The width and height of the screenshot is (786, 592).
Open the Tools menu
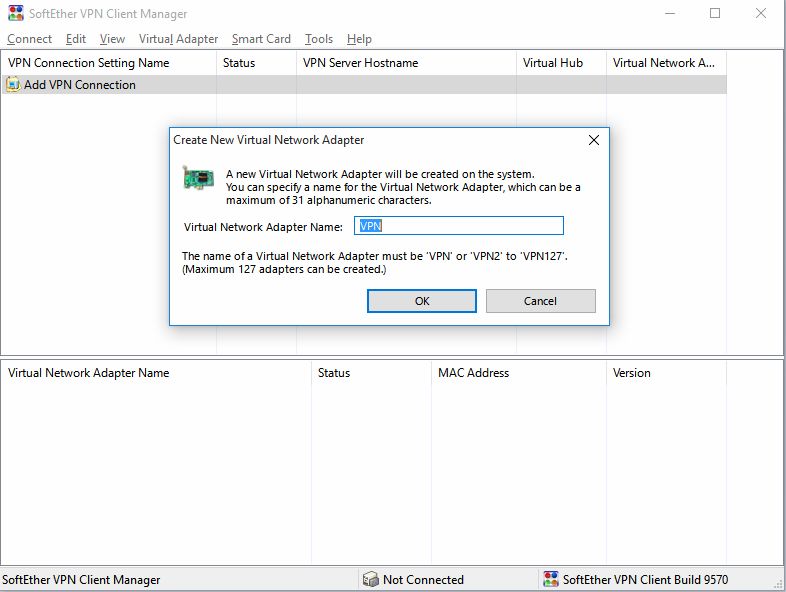point(319,39)
